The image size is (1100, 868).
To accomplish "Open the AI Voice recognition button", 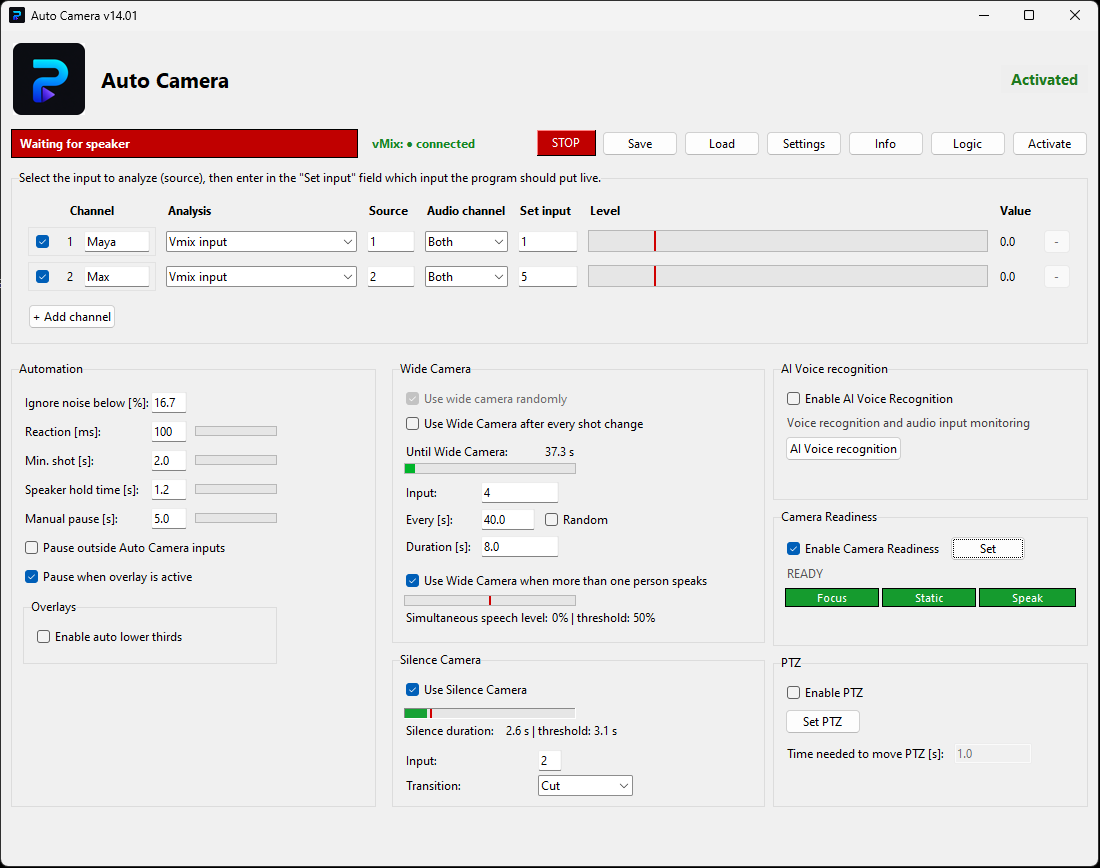I will click(843, 449).
